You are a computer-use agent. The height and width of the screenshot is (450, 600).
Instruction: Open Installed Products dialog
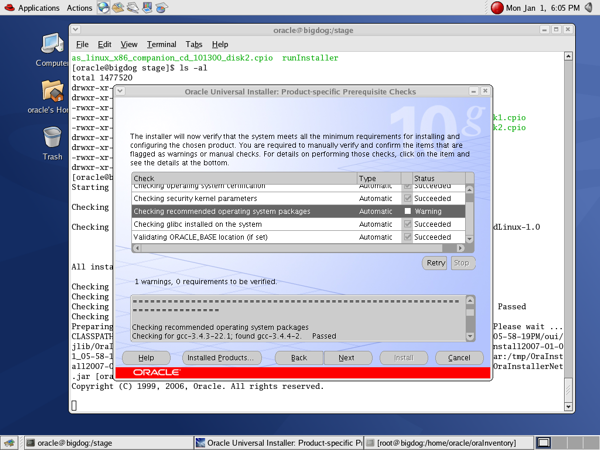click(220, 358)
